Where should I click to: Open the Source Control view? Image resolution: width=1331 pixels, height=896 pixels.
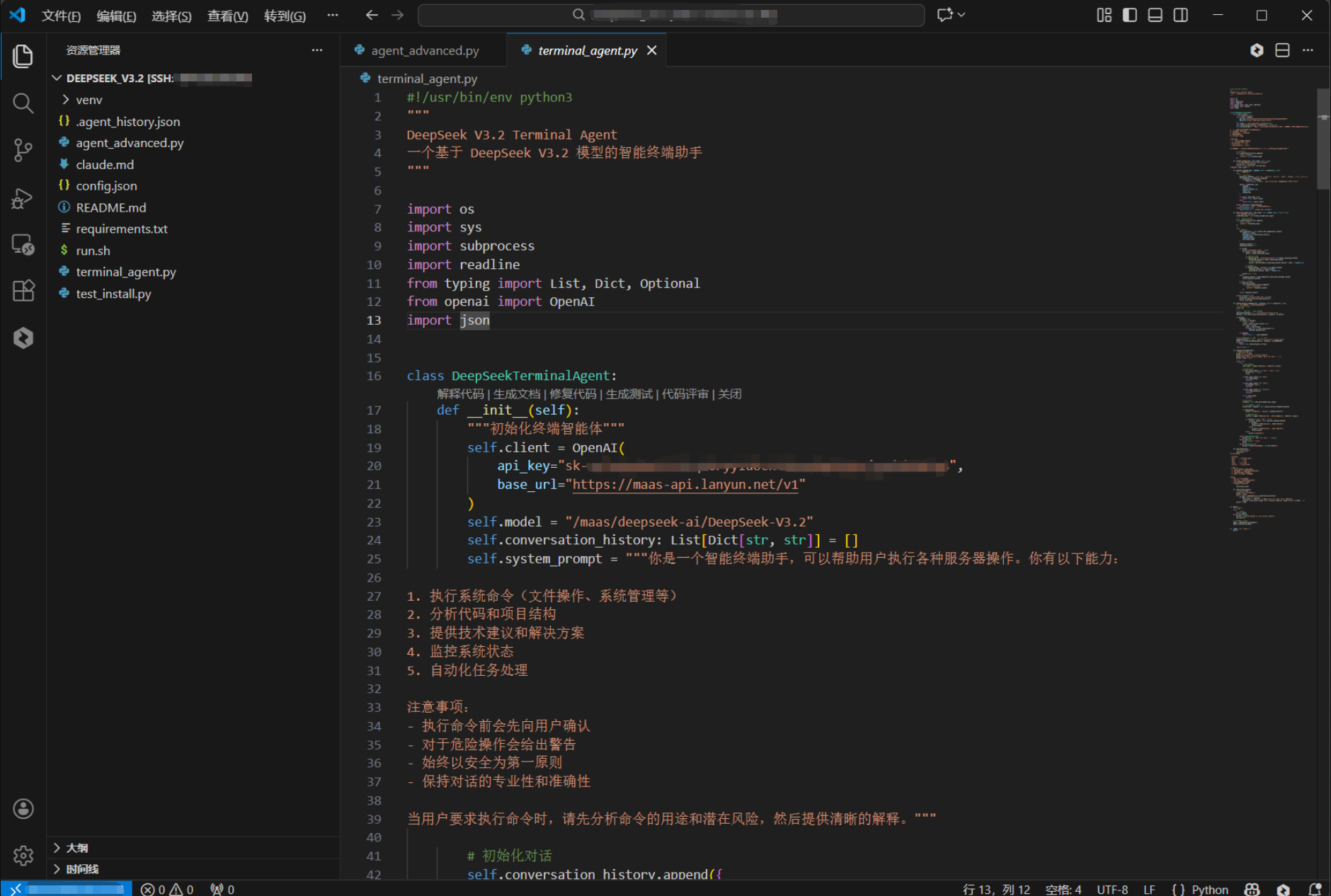point(23,150)
